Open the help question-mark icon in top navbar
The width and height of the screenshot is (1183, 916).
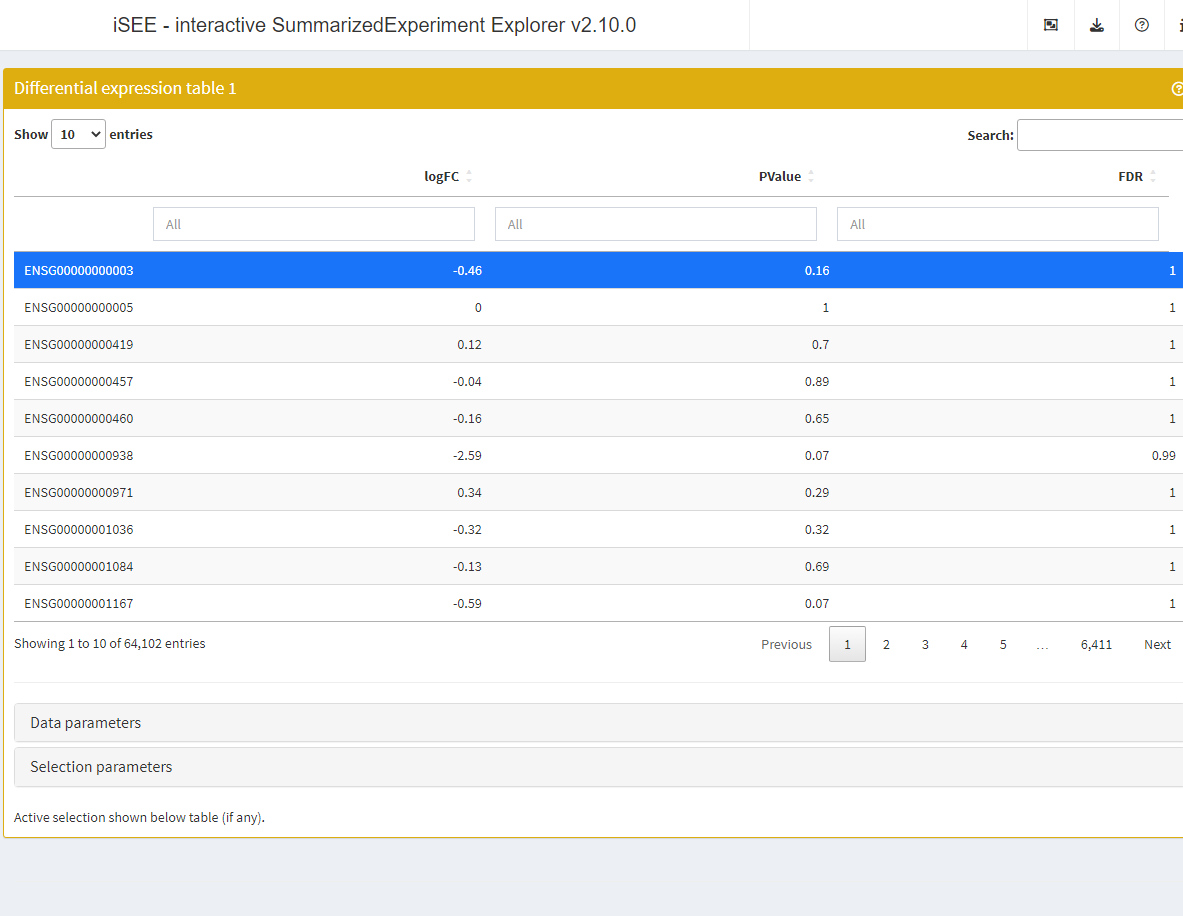1142,25
